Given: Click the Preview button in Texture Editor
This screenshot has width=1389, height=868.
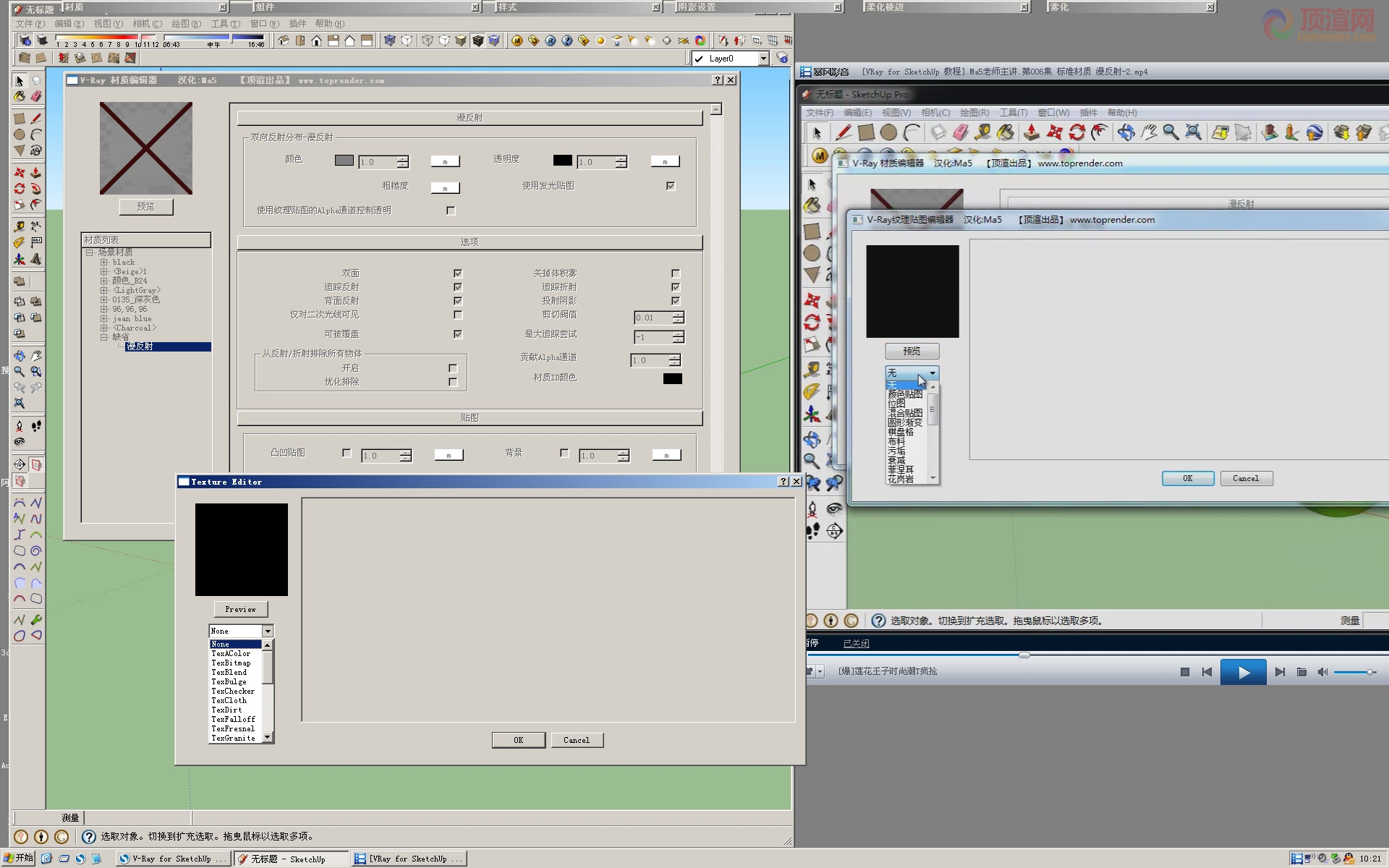Looking at the screenshot, I should pyautogui.click(x=240, y=610).
